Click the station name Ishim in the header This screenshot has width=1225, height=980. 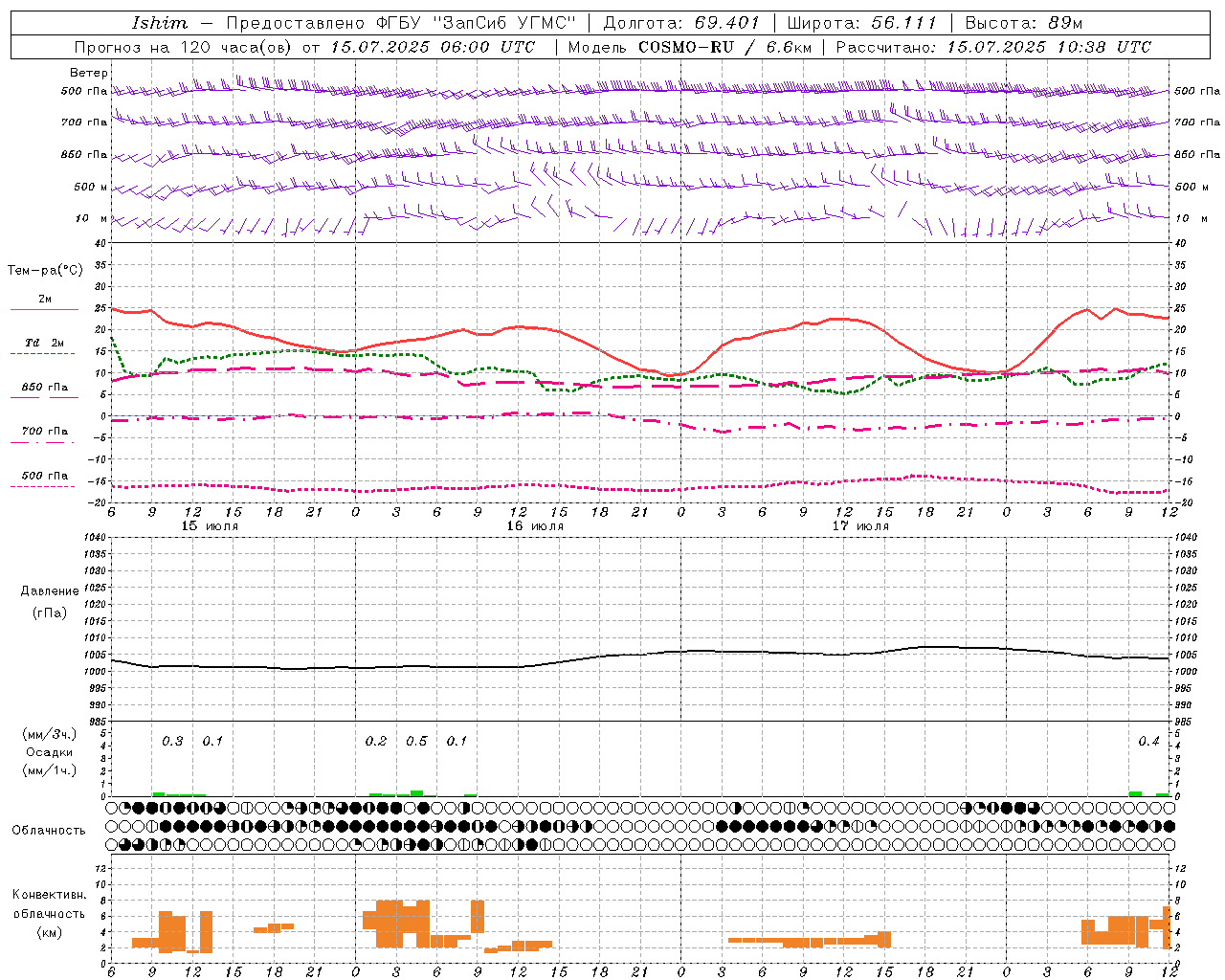160,22
